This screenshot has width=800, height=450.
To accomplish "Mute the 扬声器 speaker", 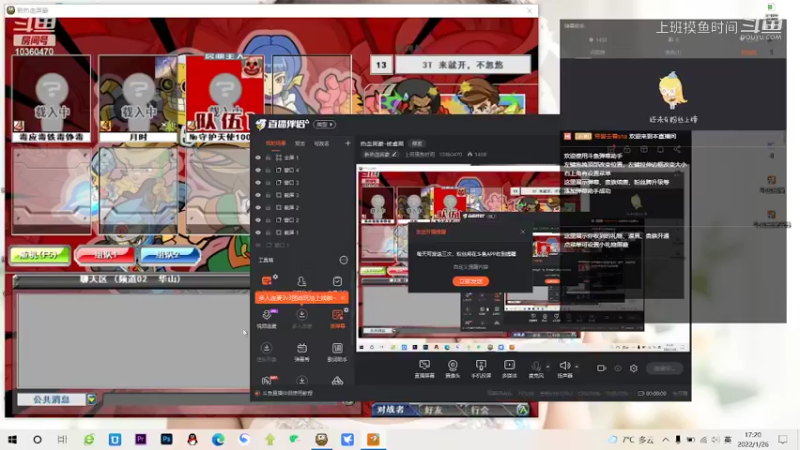I will coord(564,368).
